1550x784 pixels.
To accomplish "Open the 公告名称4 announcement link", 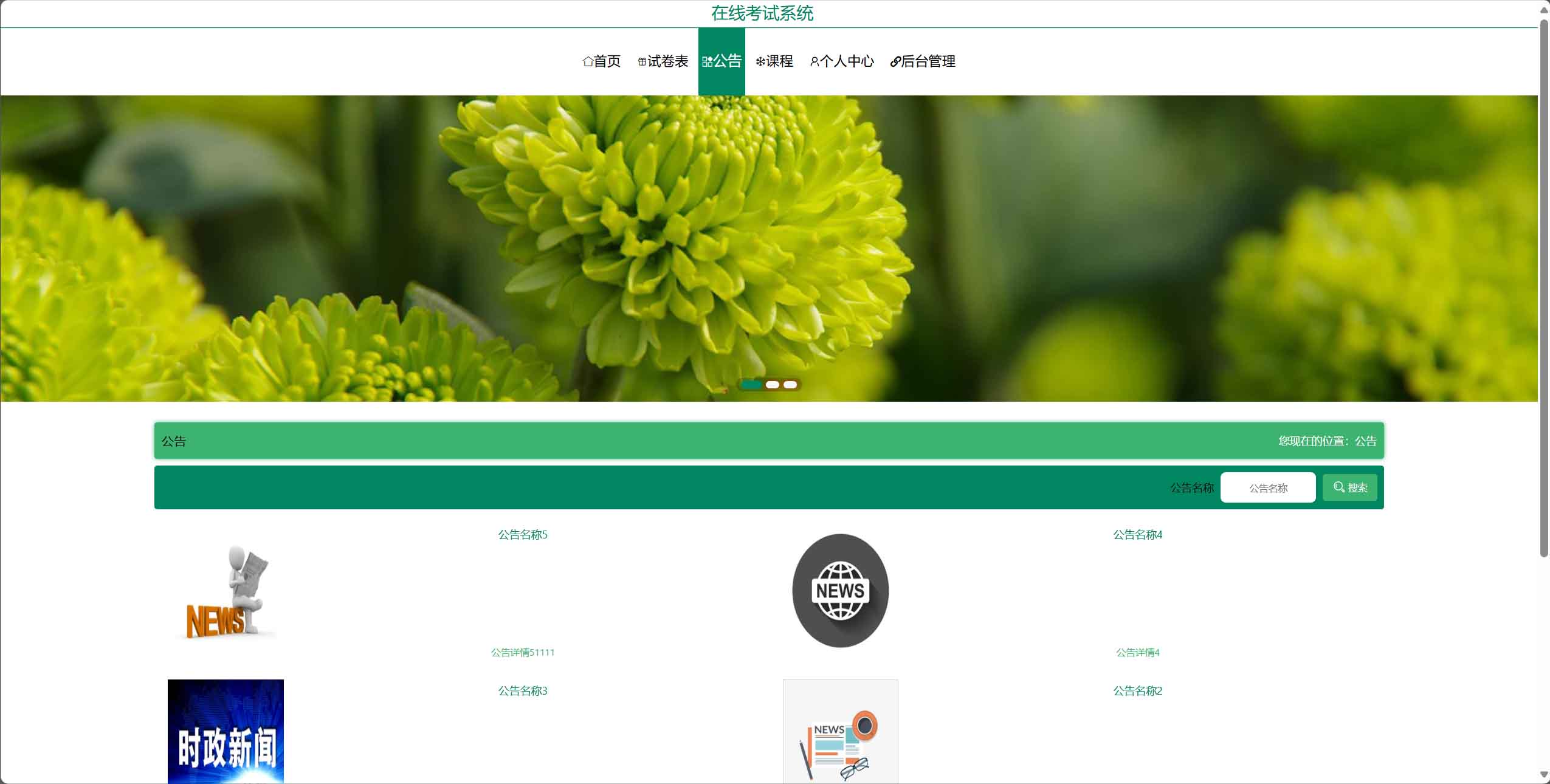I will click(1137, 535).
